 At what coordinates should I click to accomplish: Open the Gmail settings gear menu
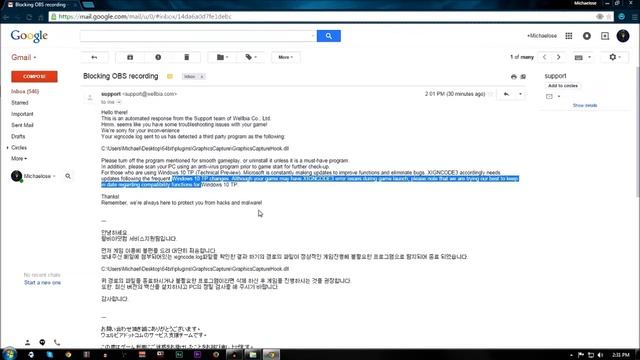point(615,57)
